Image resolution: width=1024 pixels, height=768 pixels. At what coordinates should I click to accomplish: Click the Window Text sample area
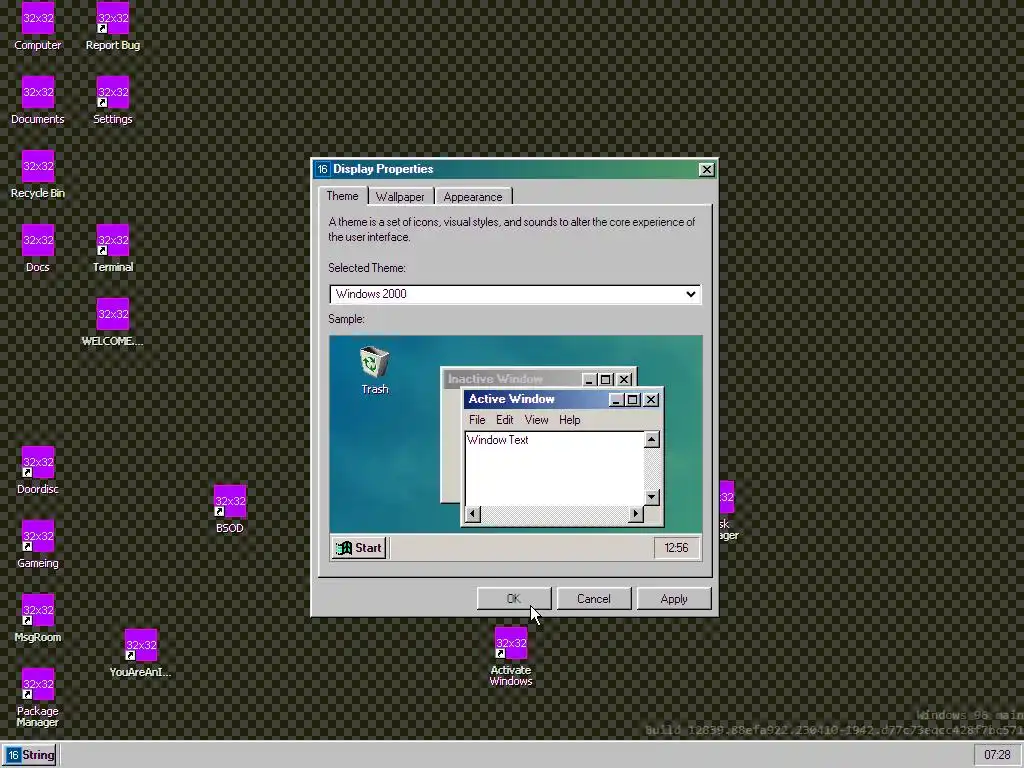tap(554, 468)
